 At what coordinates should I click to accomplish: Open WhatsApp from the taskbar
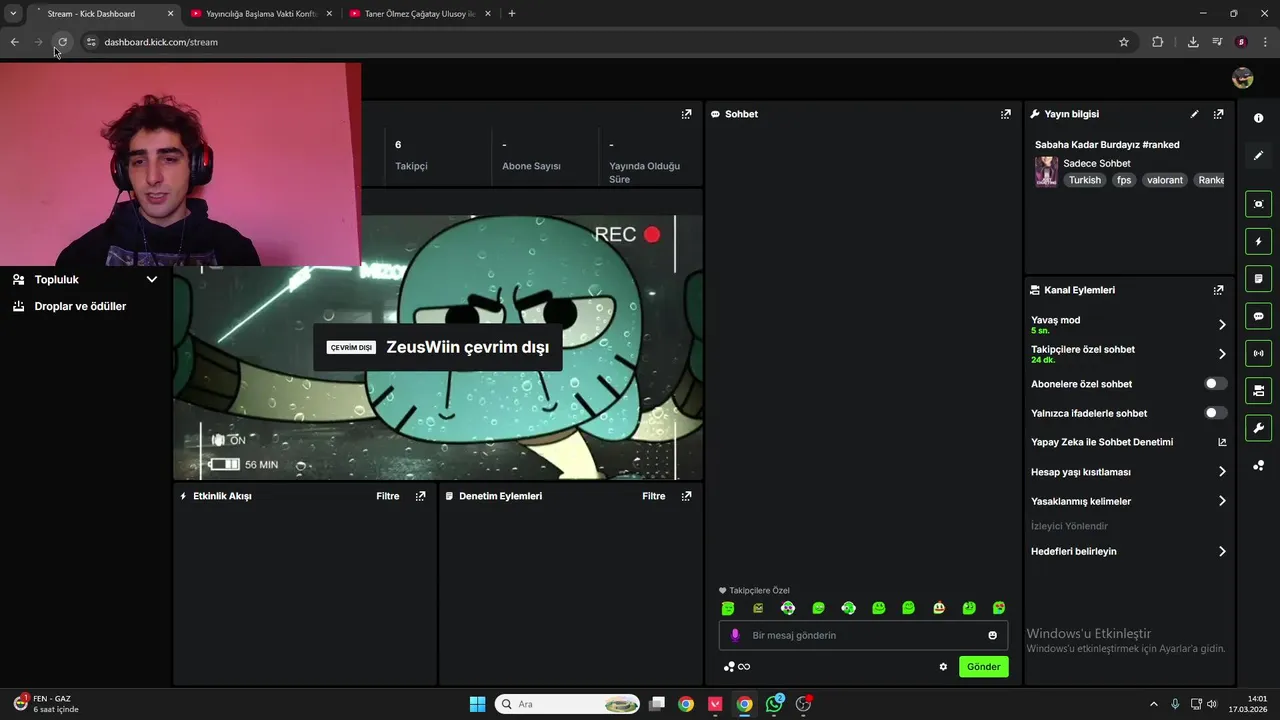(774, 704)
